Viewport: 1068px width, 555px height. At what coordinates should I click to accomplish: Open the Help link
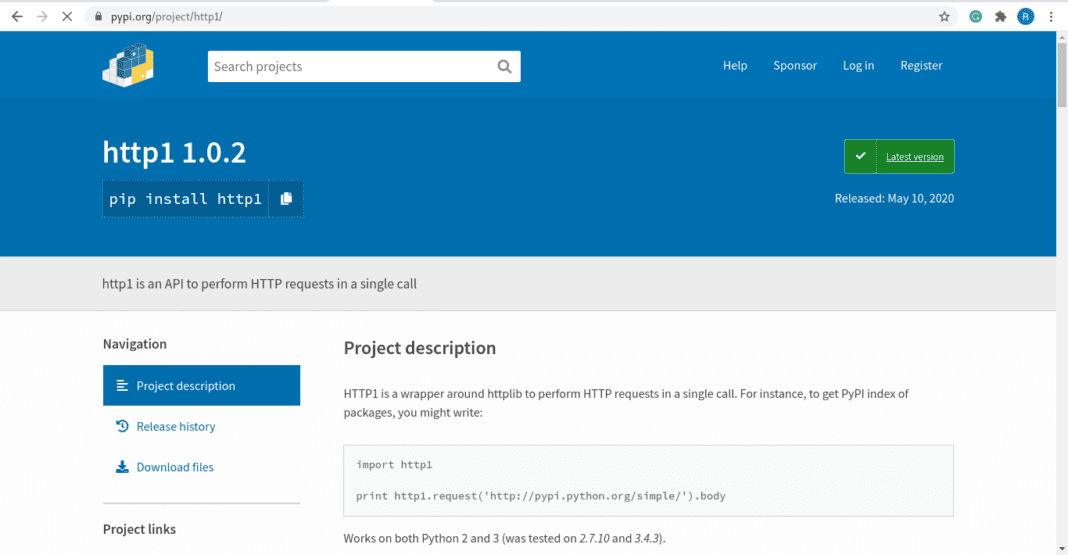(735, 66)
